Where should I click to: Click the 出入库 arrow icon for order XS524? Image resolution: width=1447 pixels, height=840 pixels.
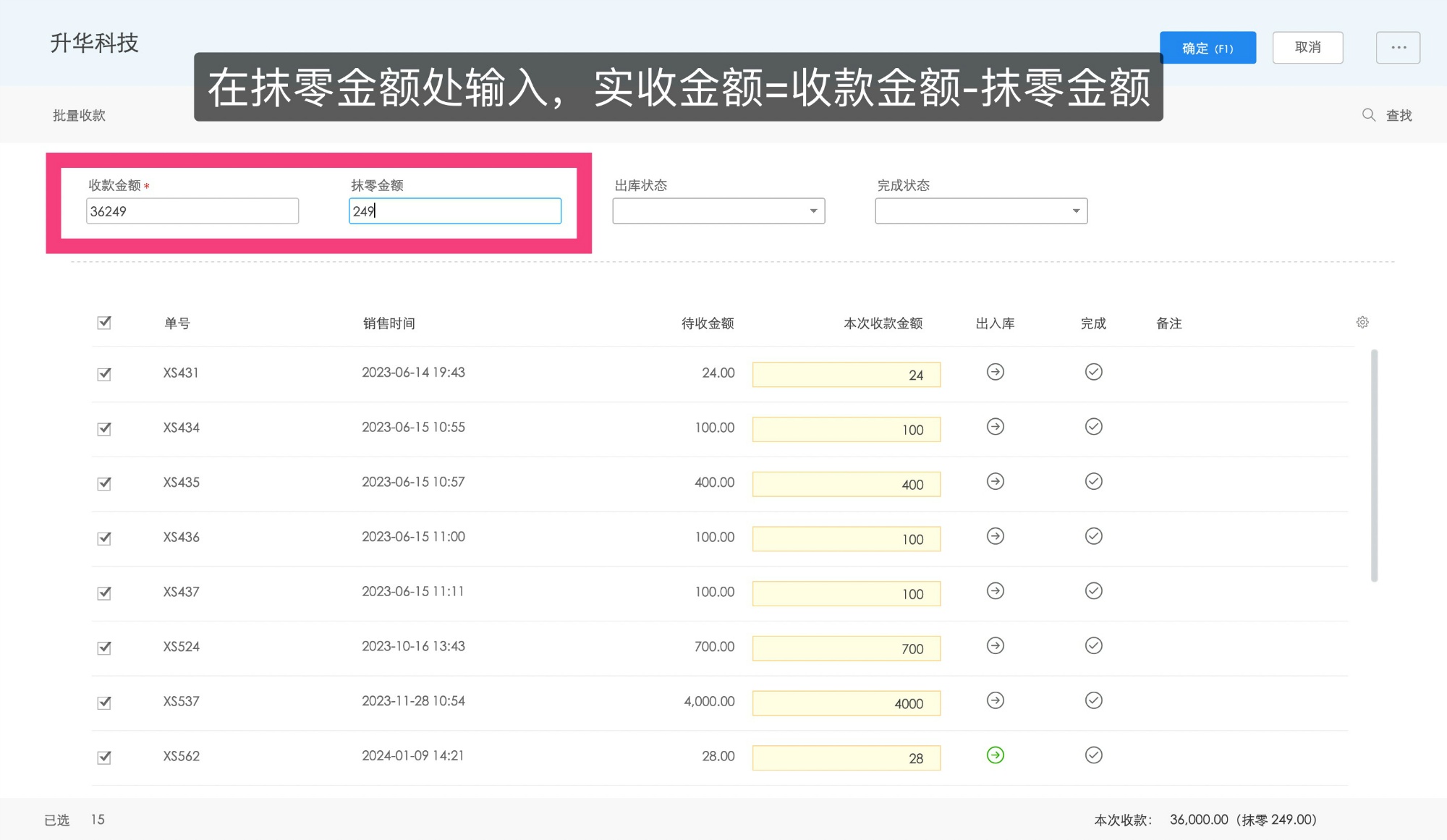tap(995, 645)
